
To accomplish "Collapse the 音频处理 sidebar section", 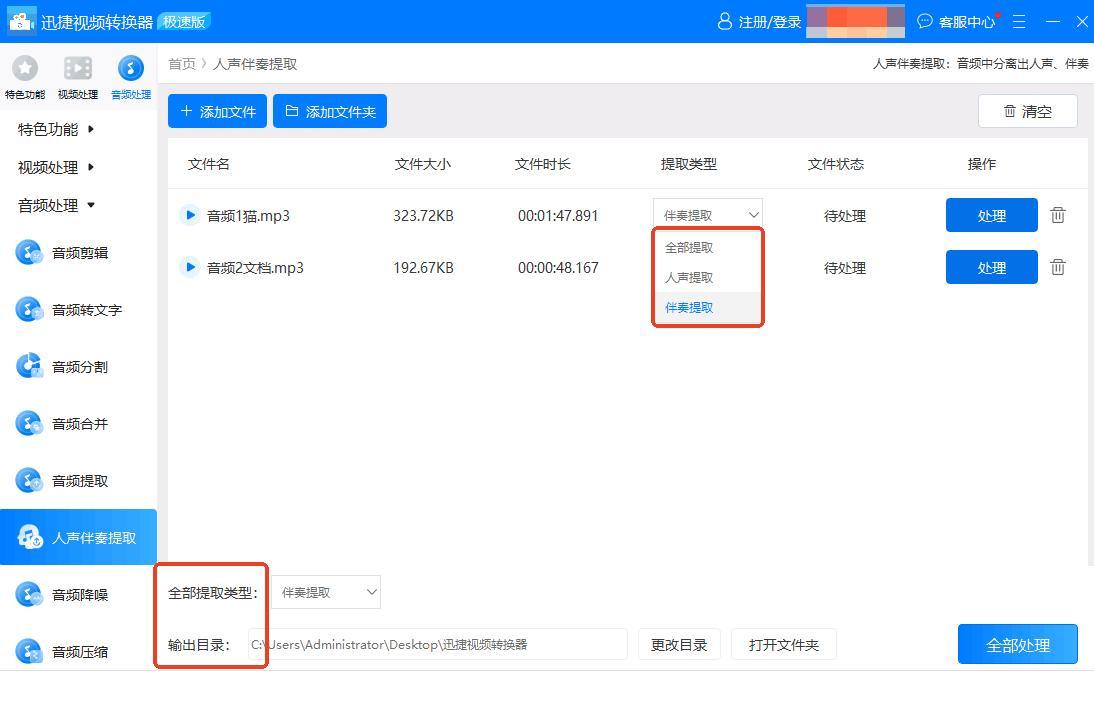I will (x=56, y=205).
